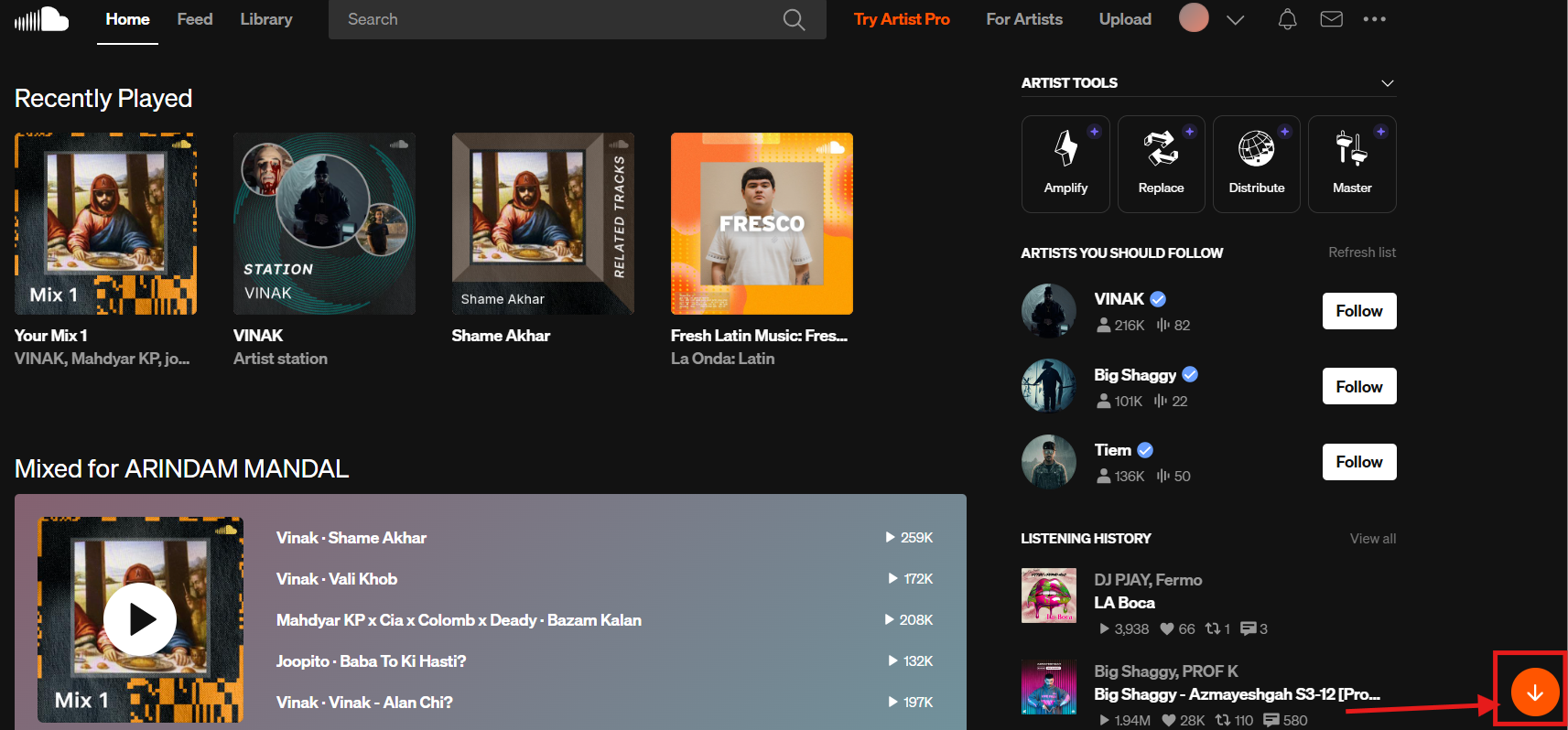Screen dimensions: 1568x730
Task: Open notifications bell
Action: pyautogui.click(x=1287, y=19)
